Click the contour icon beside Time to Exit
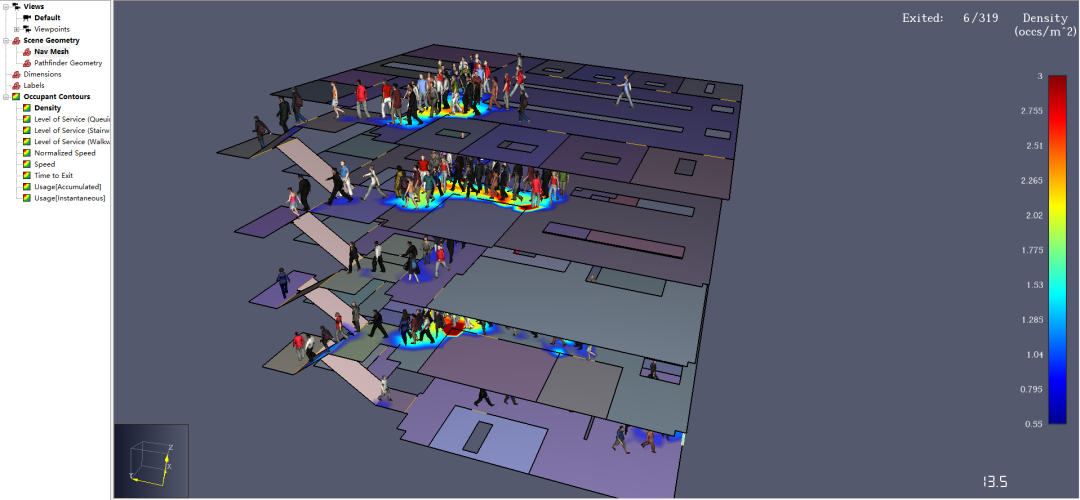1080x500 pixels. pyautogui.click(x=27, y=176)
